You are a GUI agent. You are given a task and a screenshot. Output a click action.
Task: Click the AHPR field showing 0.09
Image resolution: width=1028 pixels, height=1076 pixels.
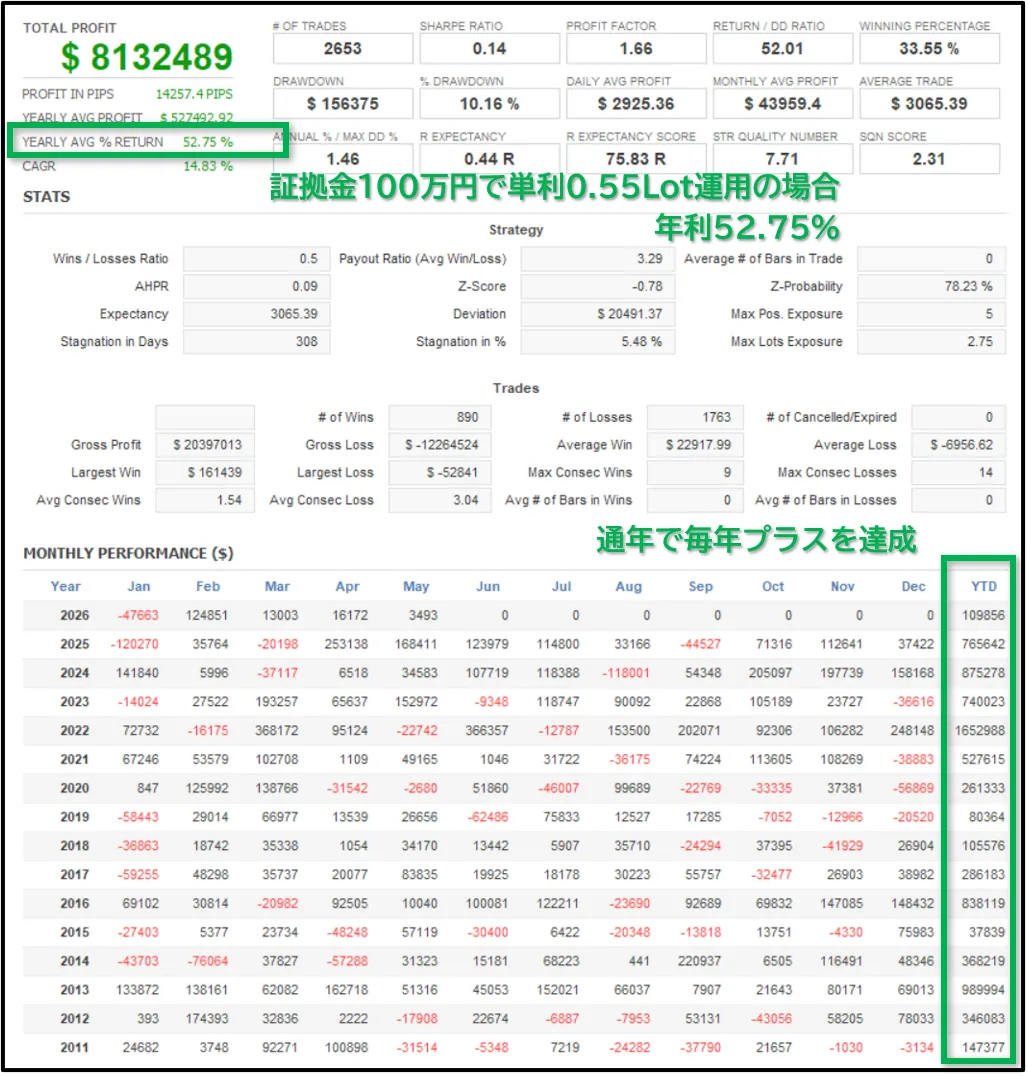(256, 287)
